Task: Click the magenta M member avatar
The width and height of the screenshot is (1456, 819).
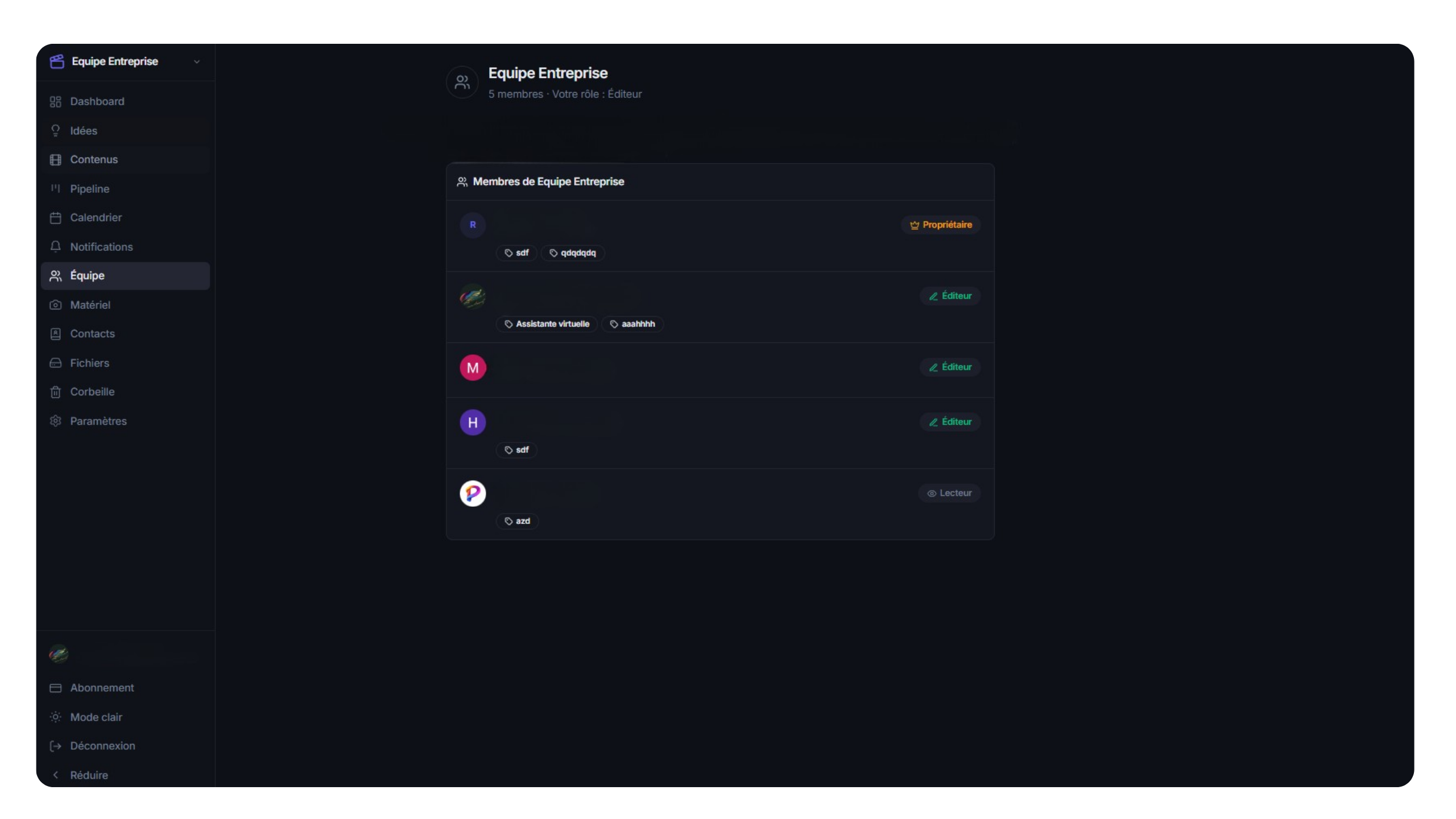Action: click(x=473, y=368)
